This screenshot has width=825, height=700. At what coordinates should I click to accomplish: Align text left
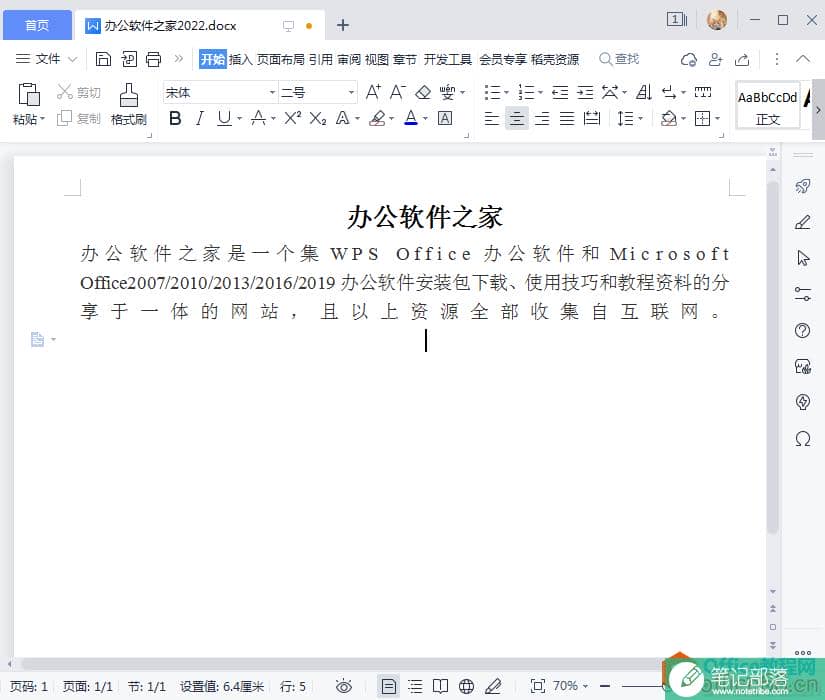click(x=491, y=118)
